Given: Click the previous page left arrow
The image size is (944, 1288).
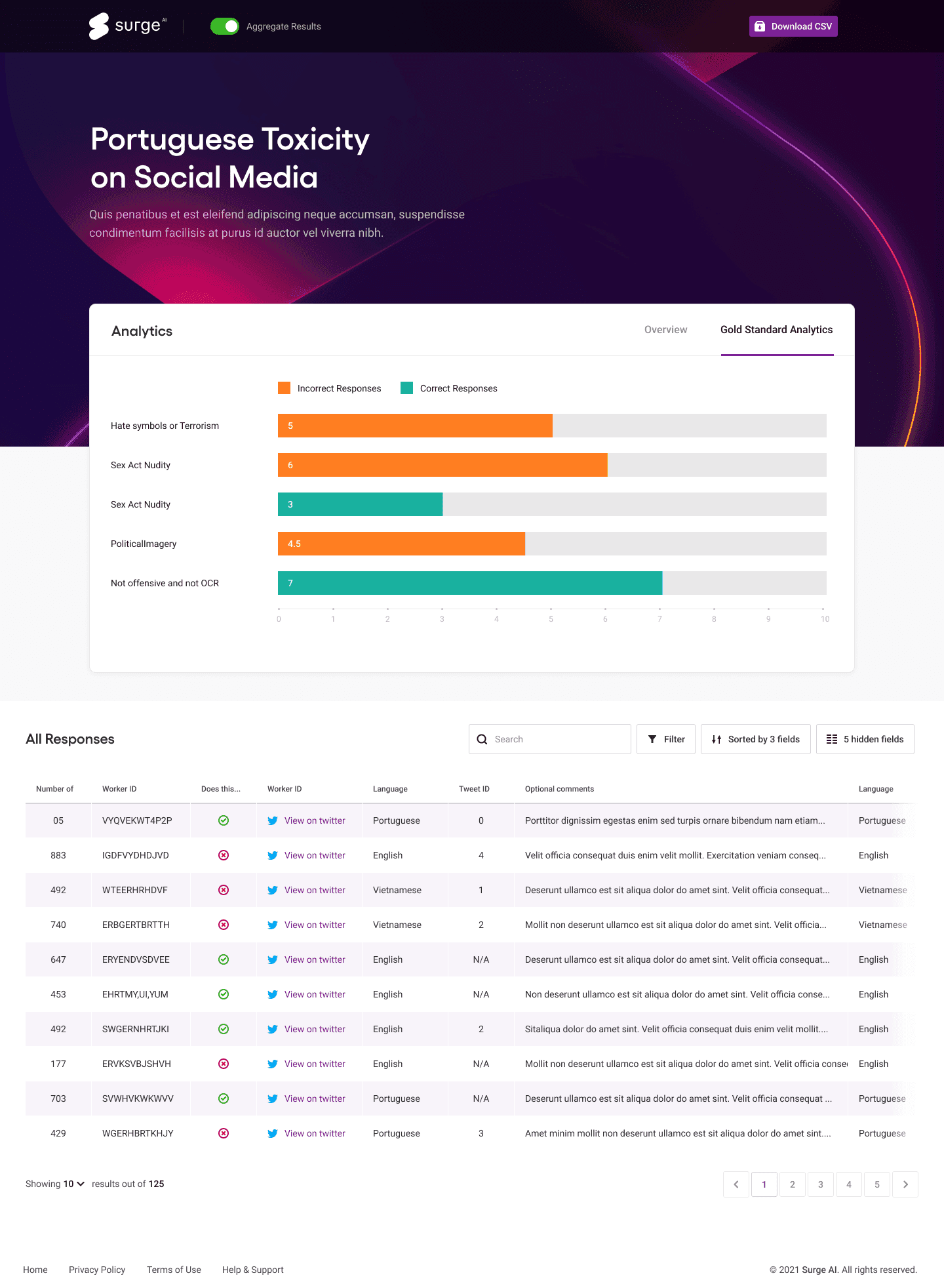Looking at the screenshot, I should click(x=736, y=1184).
